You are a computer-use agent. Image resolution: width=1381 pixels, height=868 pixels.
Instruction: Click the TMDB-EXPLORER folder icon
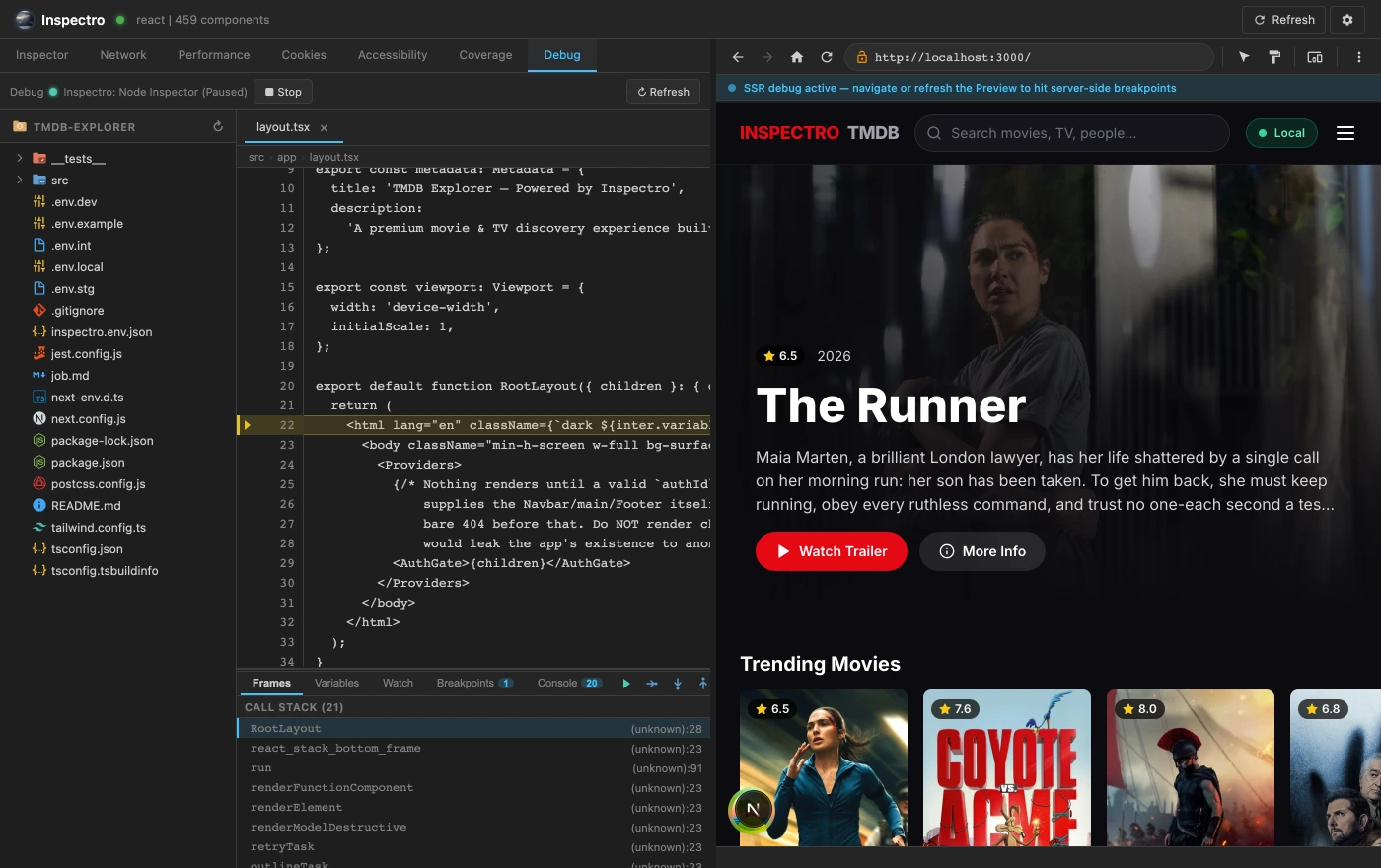click(x=20, y=127)
